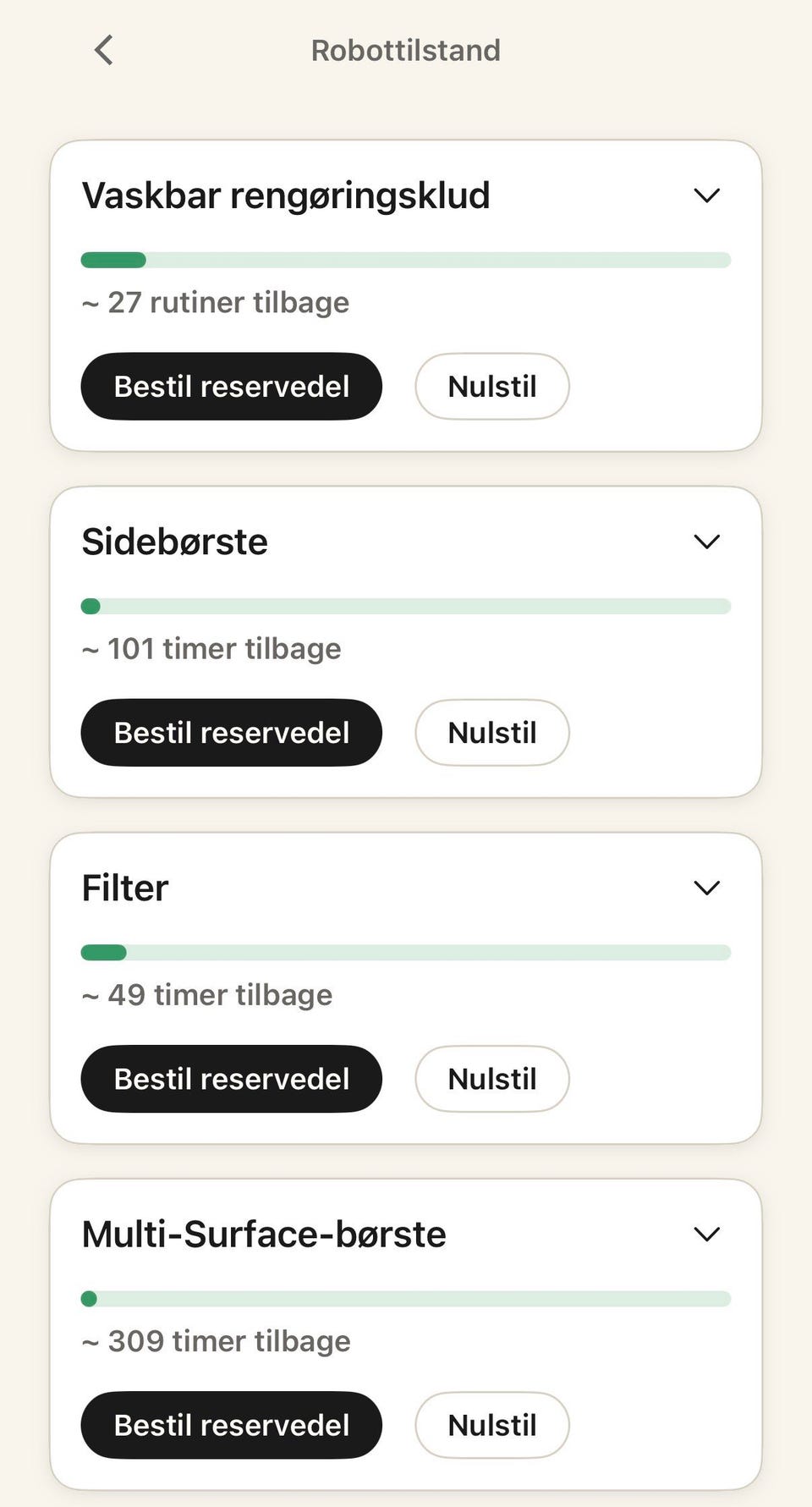This screenshot has height=1507, width=812.
Task: Reset the Sidebørste counter with Nulstil
Action: (492, 733)
